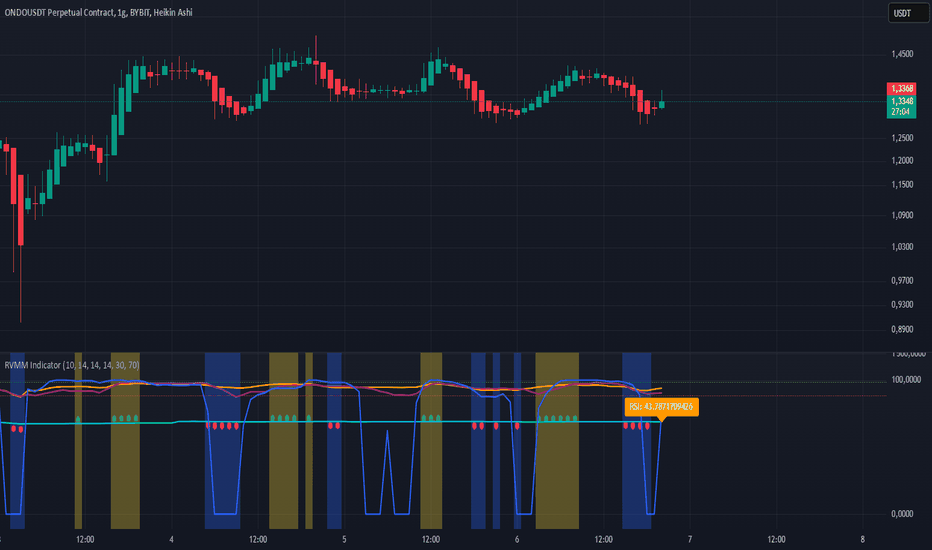The image size is (932, 550).
Task: Click the date label 7 on time axis
Action: [x=690, y=539]
